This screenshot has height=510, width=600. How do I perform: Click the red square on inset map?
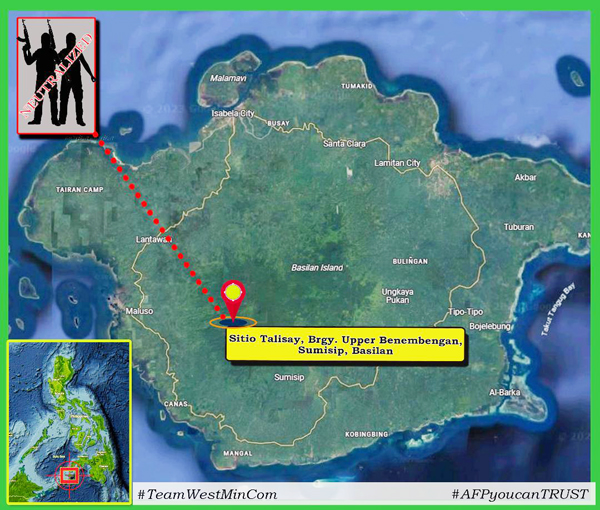pyautogui.click(x=69, y=475)
